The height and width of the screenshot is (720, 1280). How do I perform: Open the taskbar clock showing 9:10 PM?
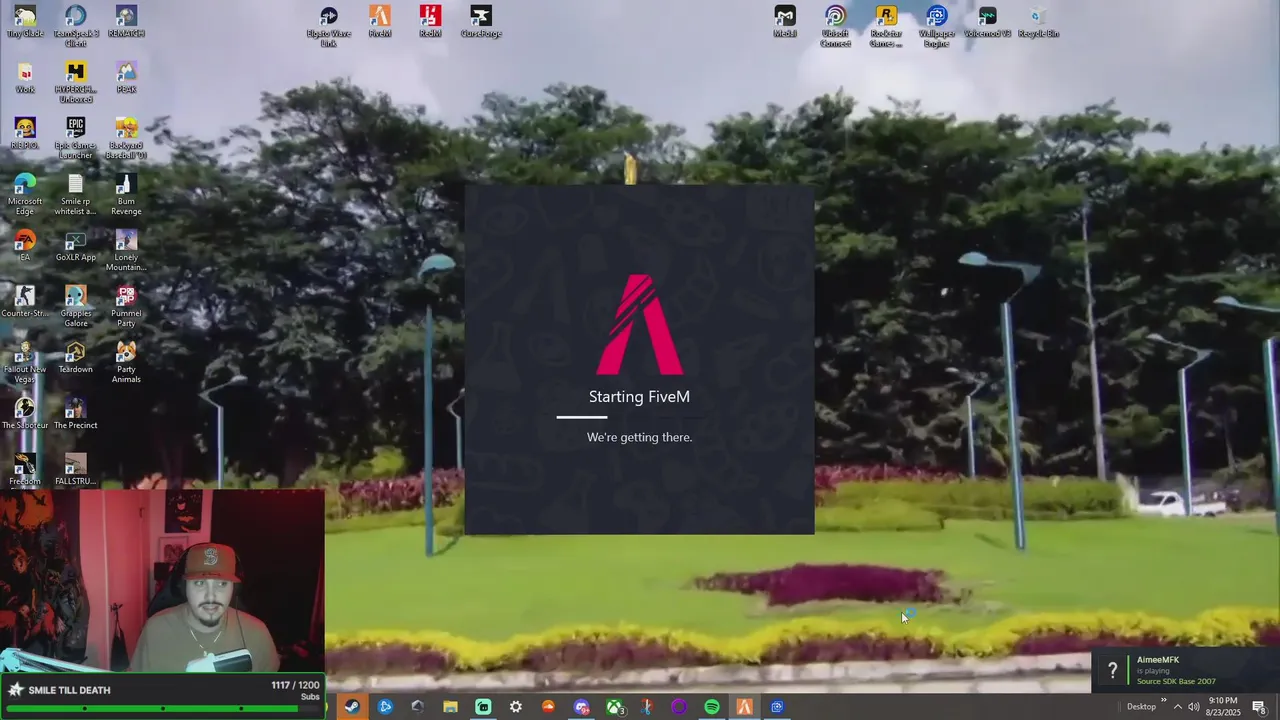(x=1223, y=707)
